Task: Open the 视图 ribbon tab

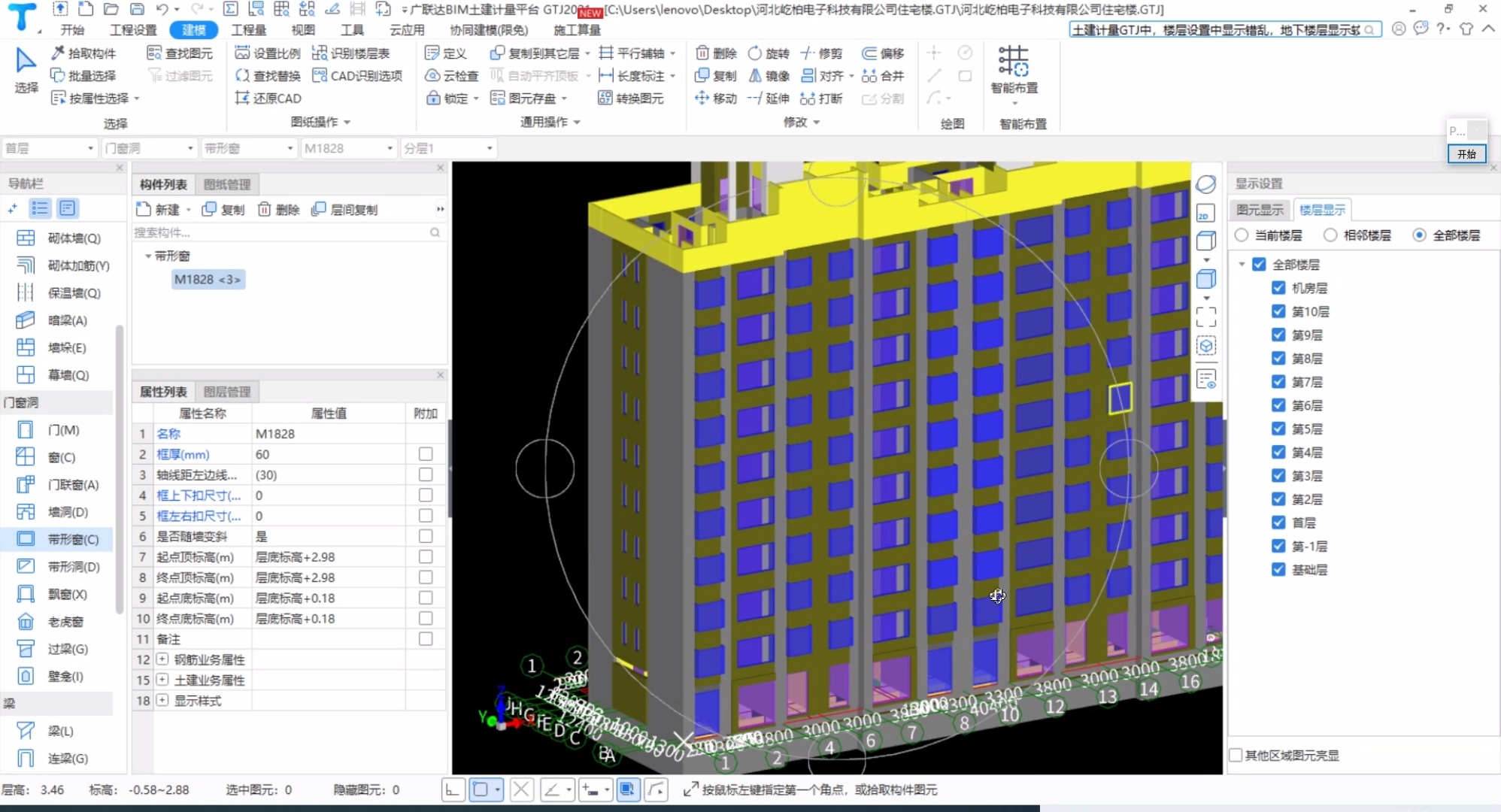Action: coord(303,30)
